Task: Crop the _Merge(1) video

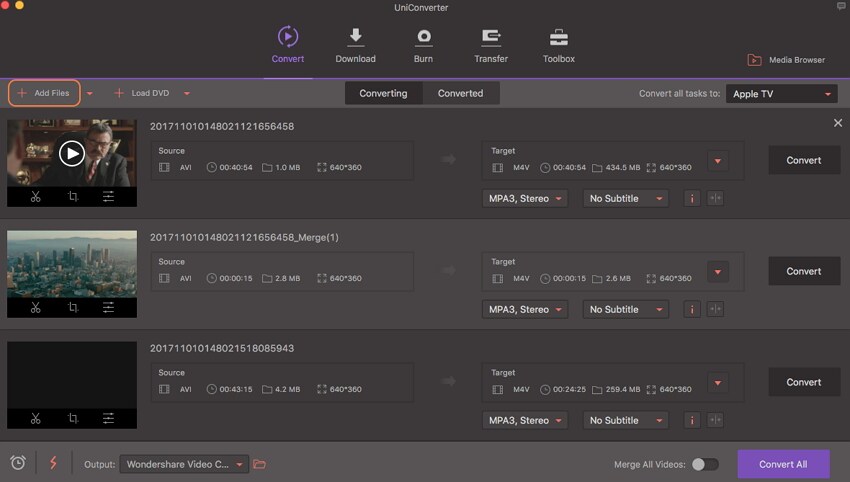Action: click(x=73, y=307)
